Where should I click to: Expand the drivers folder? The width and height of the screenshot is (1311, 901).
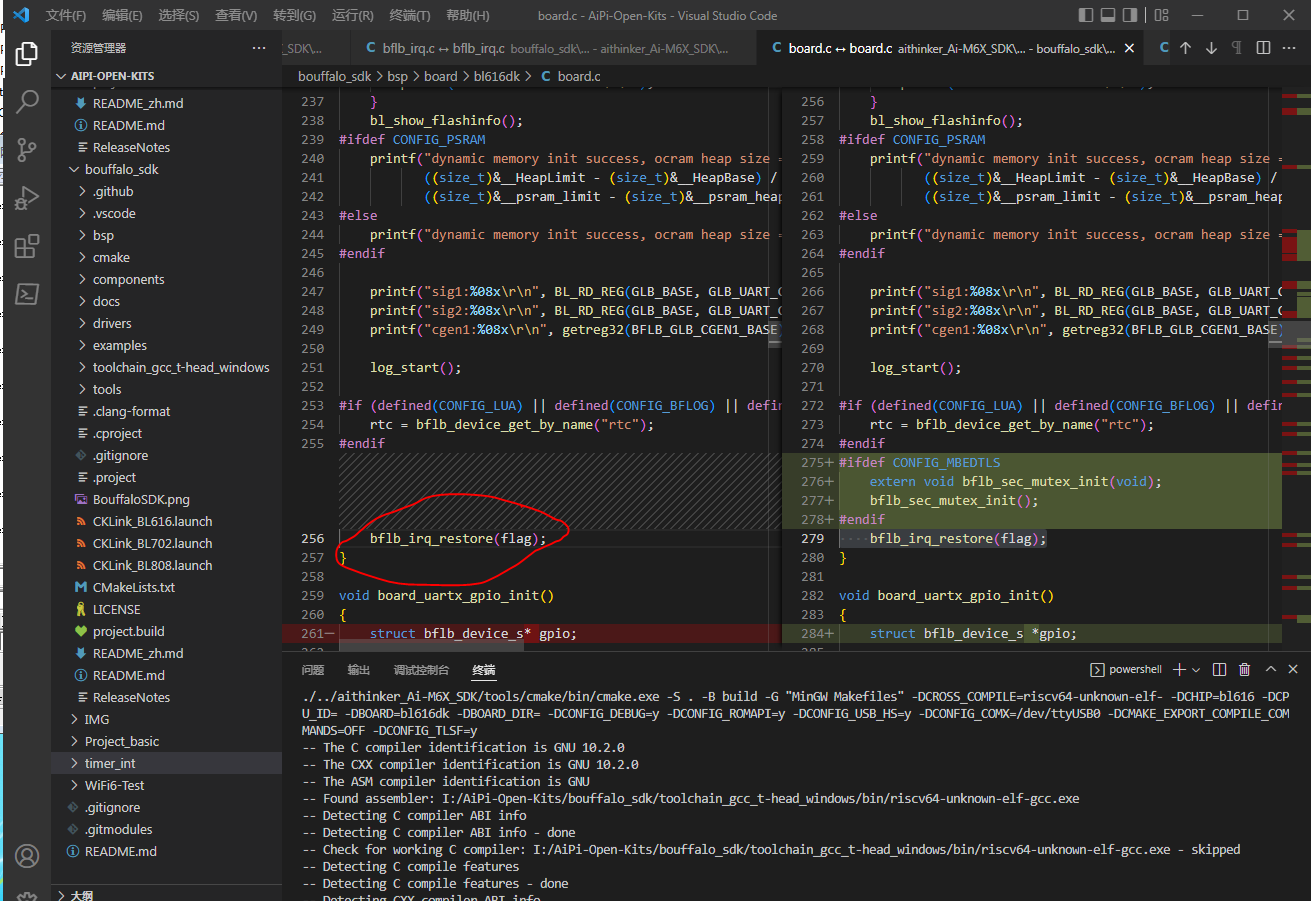tap(166, 323)
